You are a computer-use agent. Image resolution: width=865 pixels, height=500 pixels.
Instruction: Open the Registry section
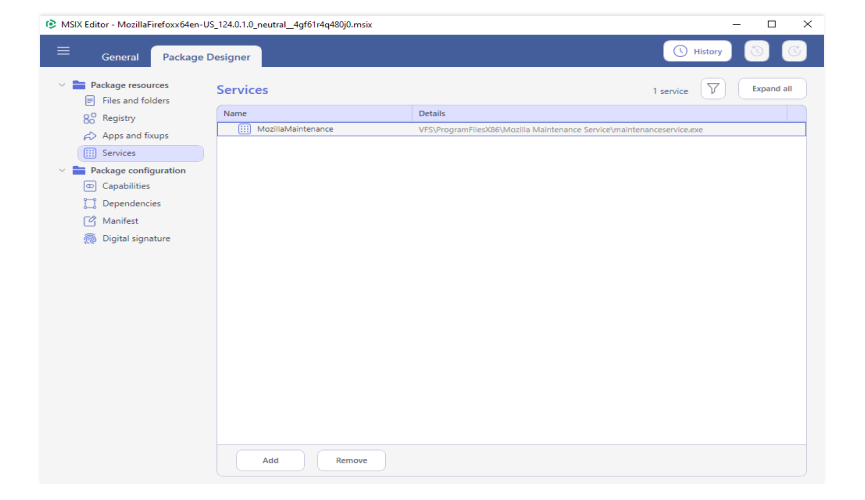pos(119,118)
